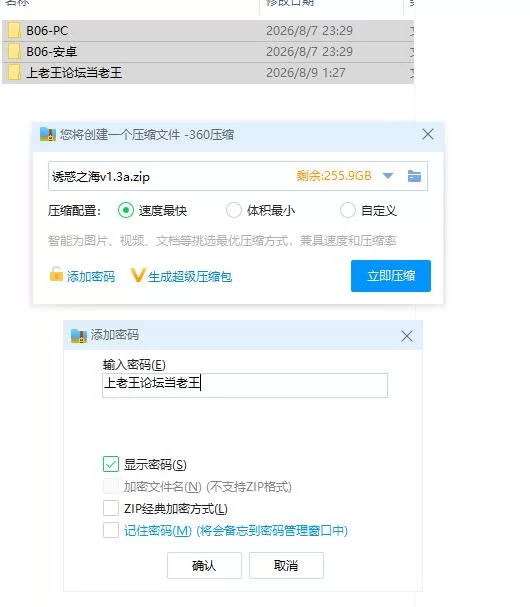Click the disabled 加密文件名(N) checkbox
Screen dimensions: 530x607
point(111,486)
